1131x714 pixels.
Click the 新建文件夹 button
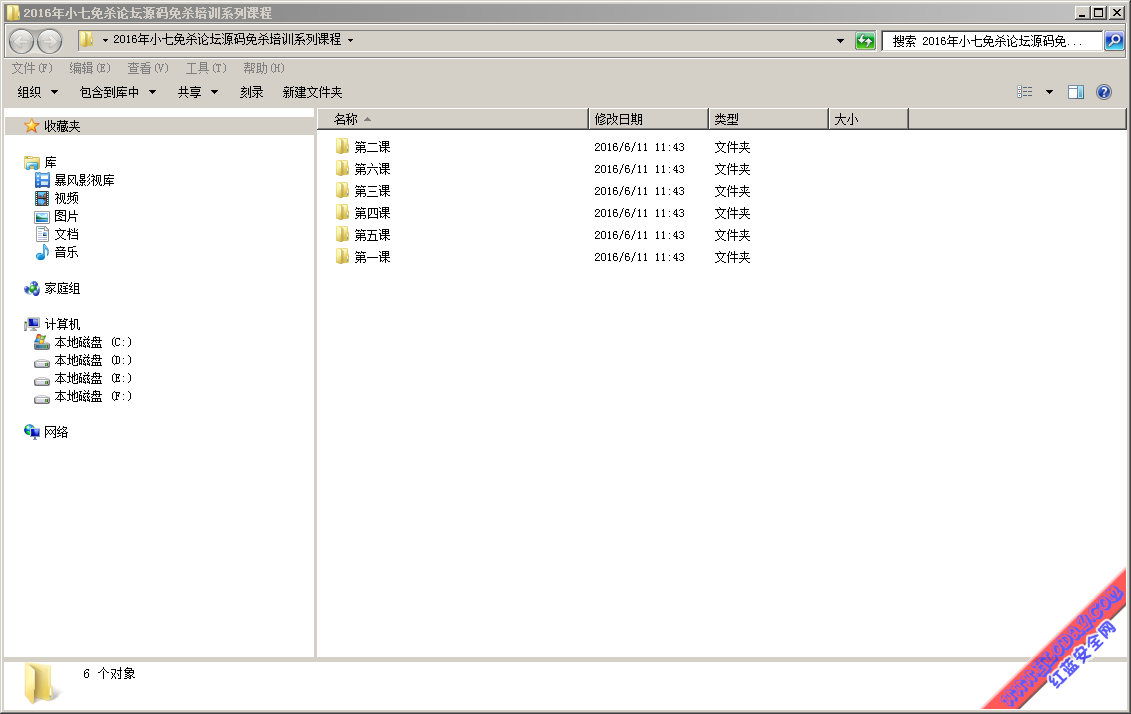coord(312,92)
